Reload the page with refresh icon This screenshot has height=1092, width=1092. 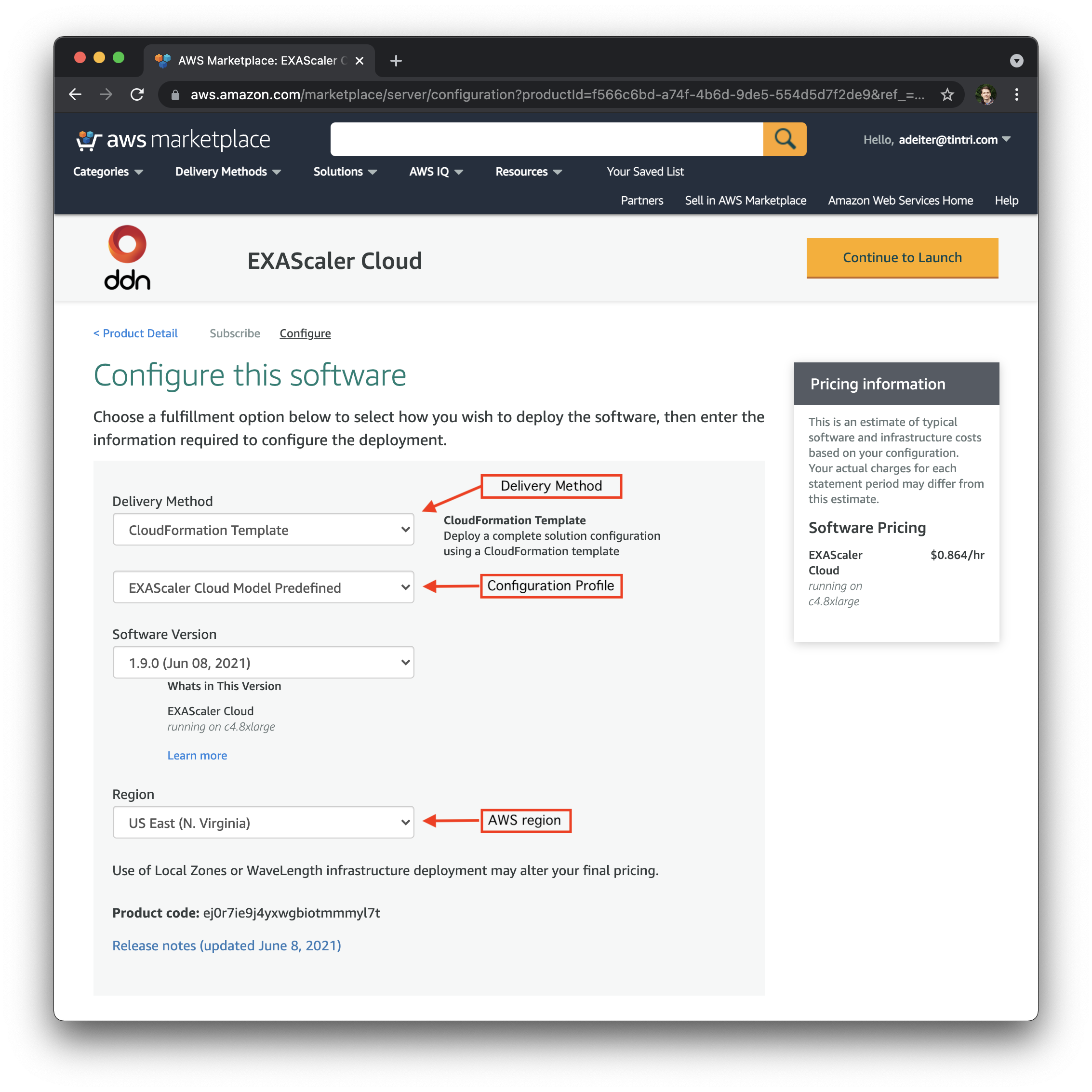pyautogui.click(x=137, y=94)
